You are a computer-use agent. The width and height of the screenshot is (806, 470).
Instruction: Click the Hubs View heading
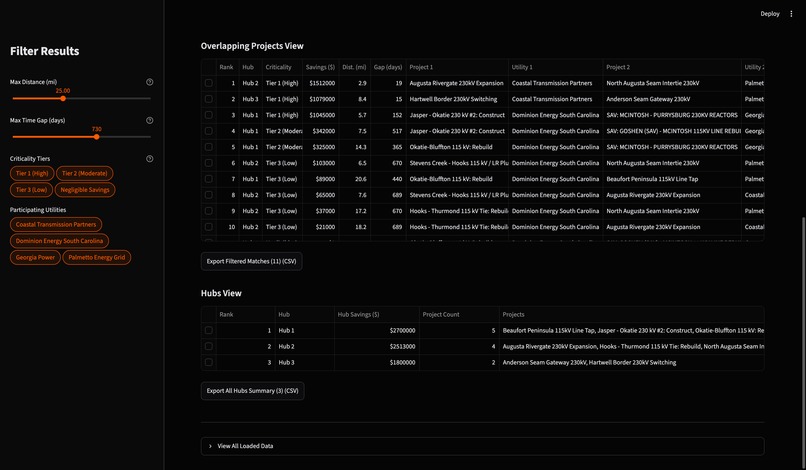click(x=221, y=293)
